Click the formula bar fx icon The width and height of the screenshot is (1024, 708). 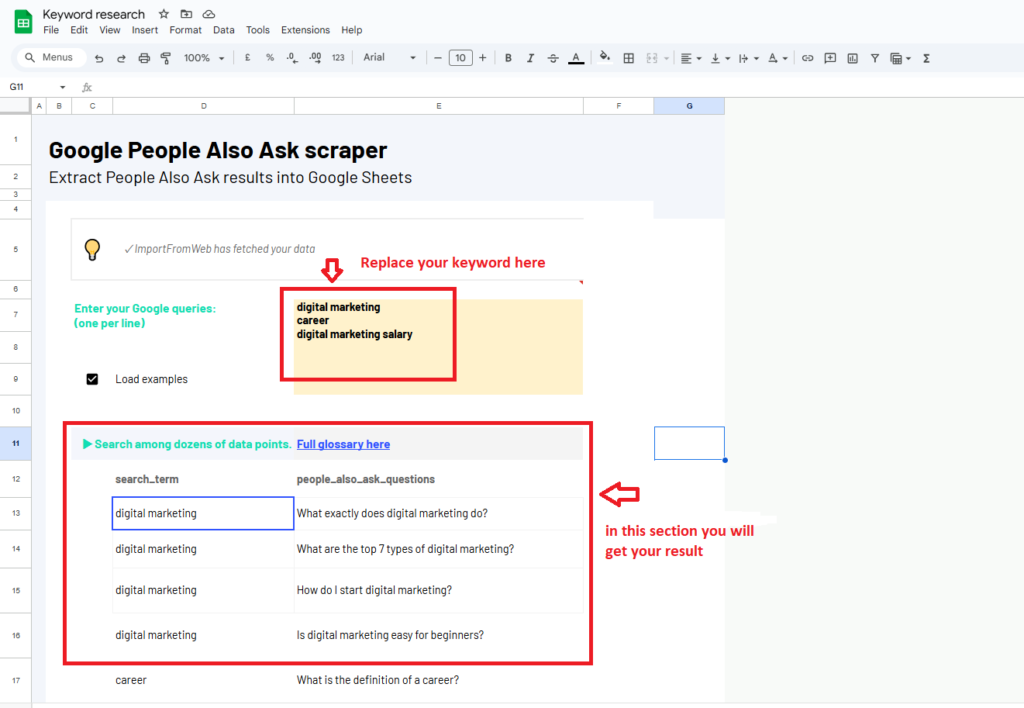click(87, 87)
